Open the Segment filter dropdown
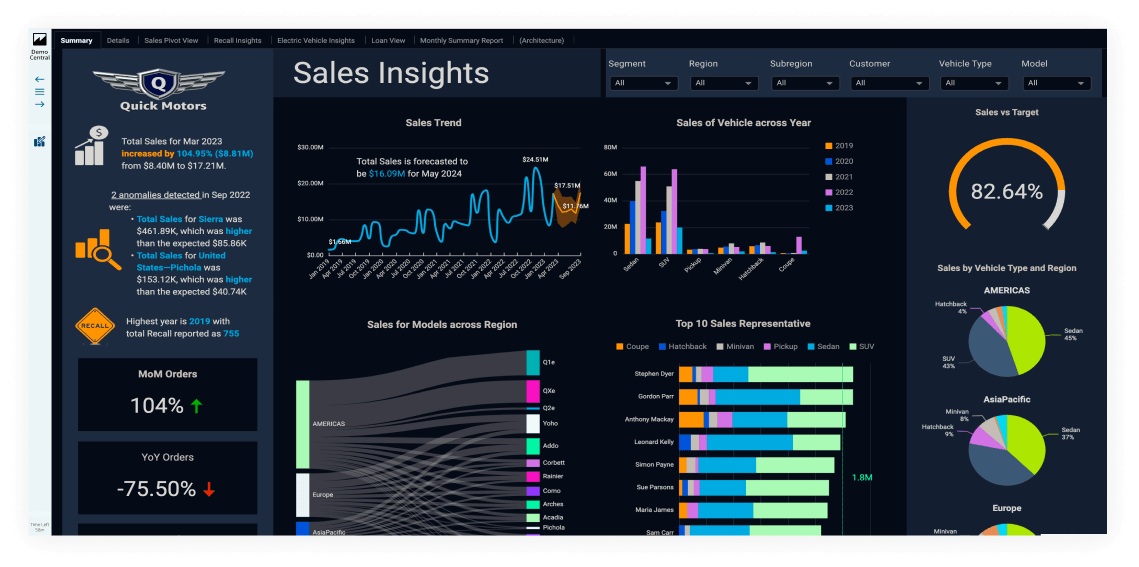Screen dimensions: 1139x567 [644, 83]
